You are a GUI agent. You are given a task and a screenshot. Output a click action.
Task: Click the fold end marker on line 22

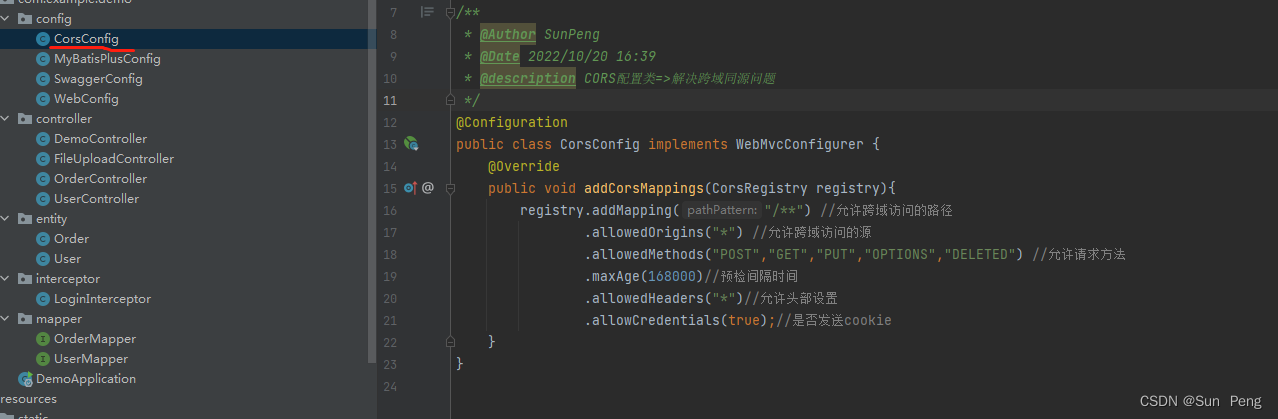(449, 342)
